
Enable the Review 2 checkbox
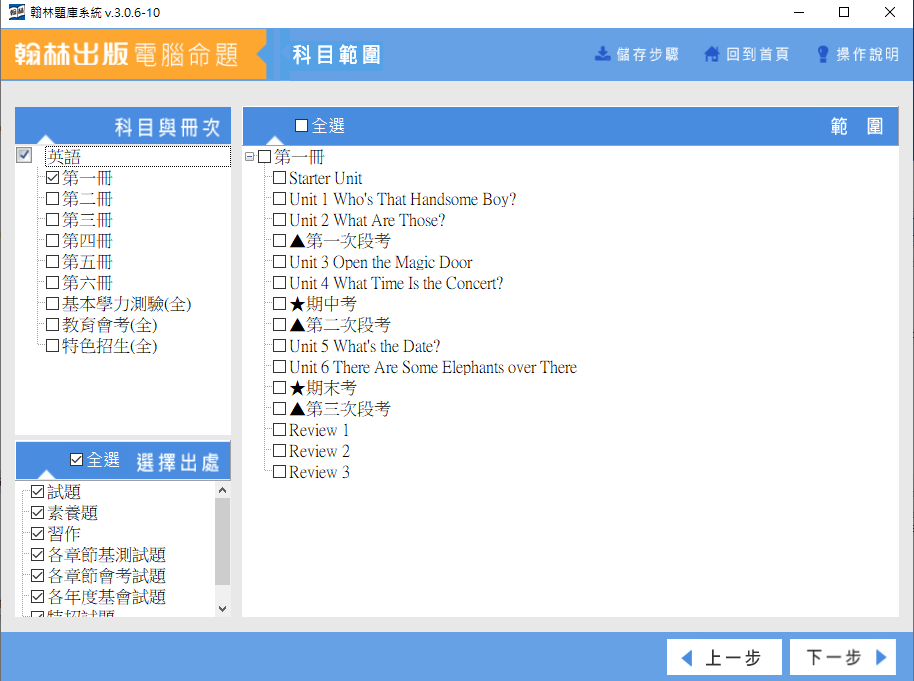[280, 450]
